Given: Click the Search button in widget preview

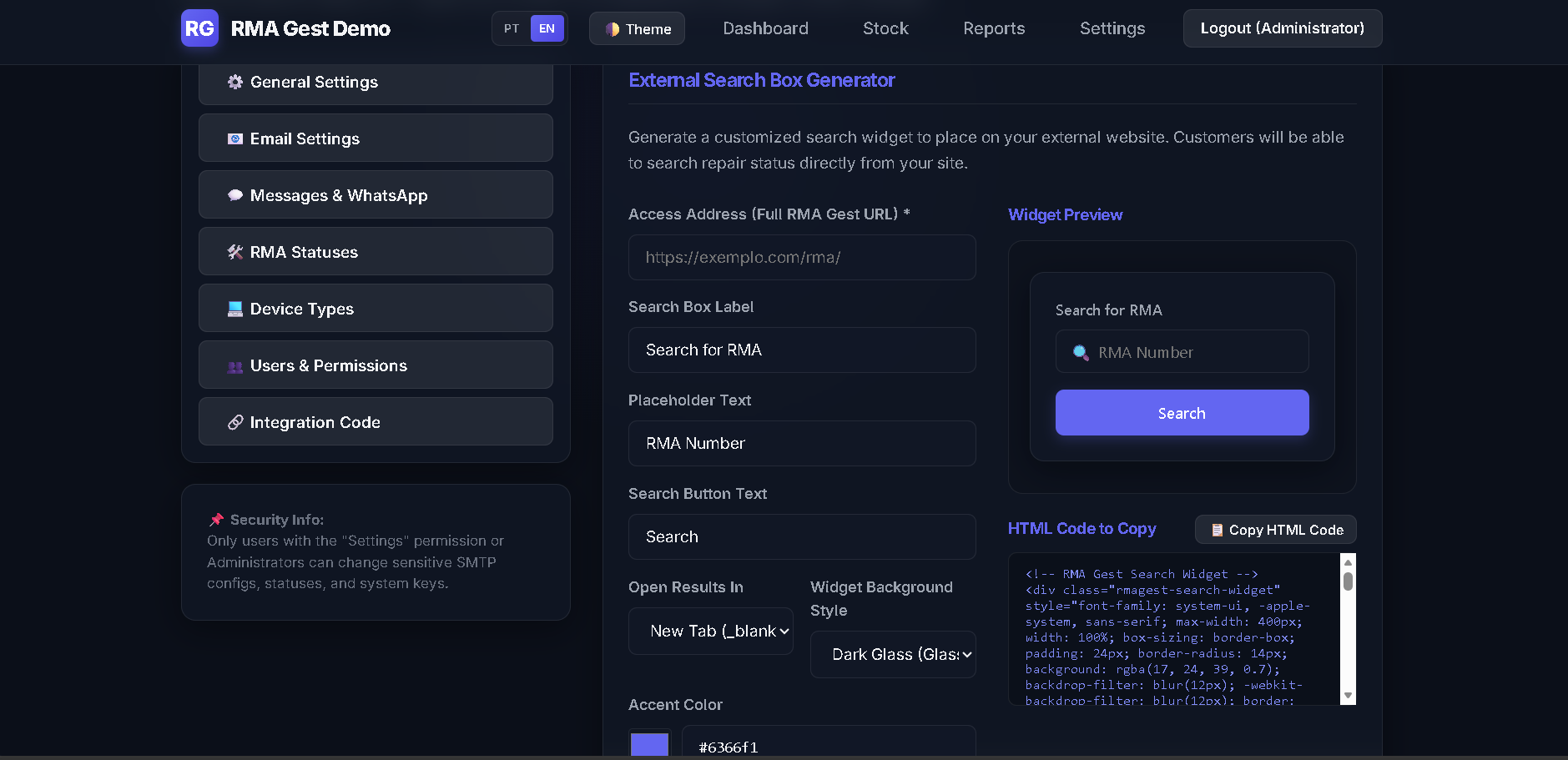Looking at the screenshot, I should tap(1182, 413).
